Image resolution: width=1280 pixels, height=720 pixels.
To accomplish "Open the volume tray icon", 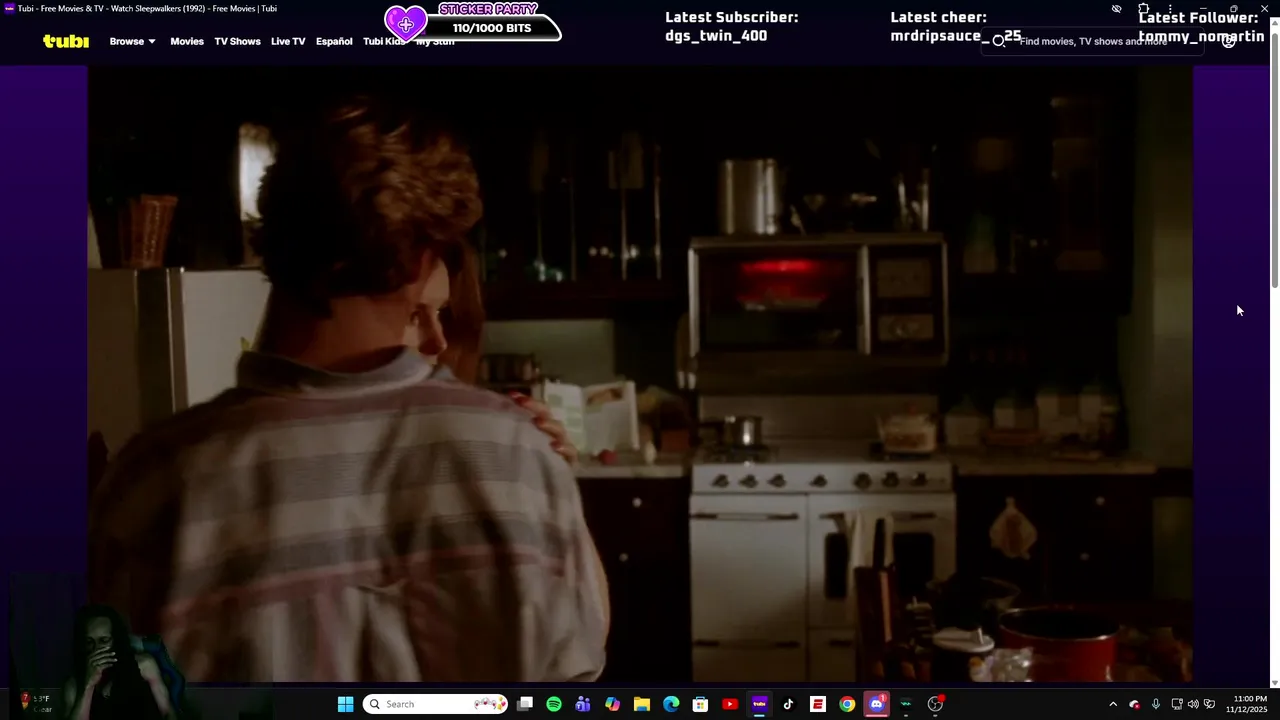I will (x=1193, y=704).
